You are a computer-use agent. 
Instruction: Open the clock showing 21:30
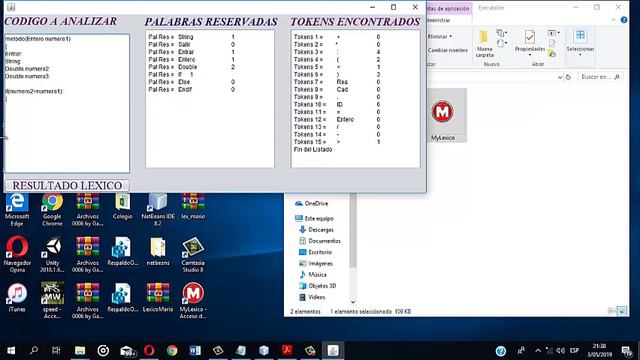pos(599,351)
